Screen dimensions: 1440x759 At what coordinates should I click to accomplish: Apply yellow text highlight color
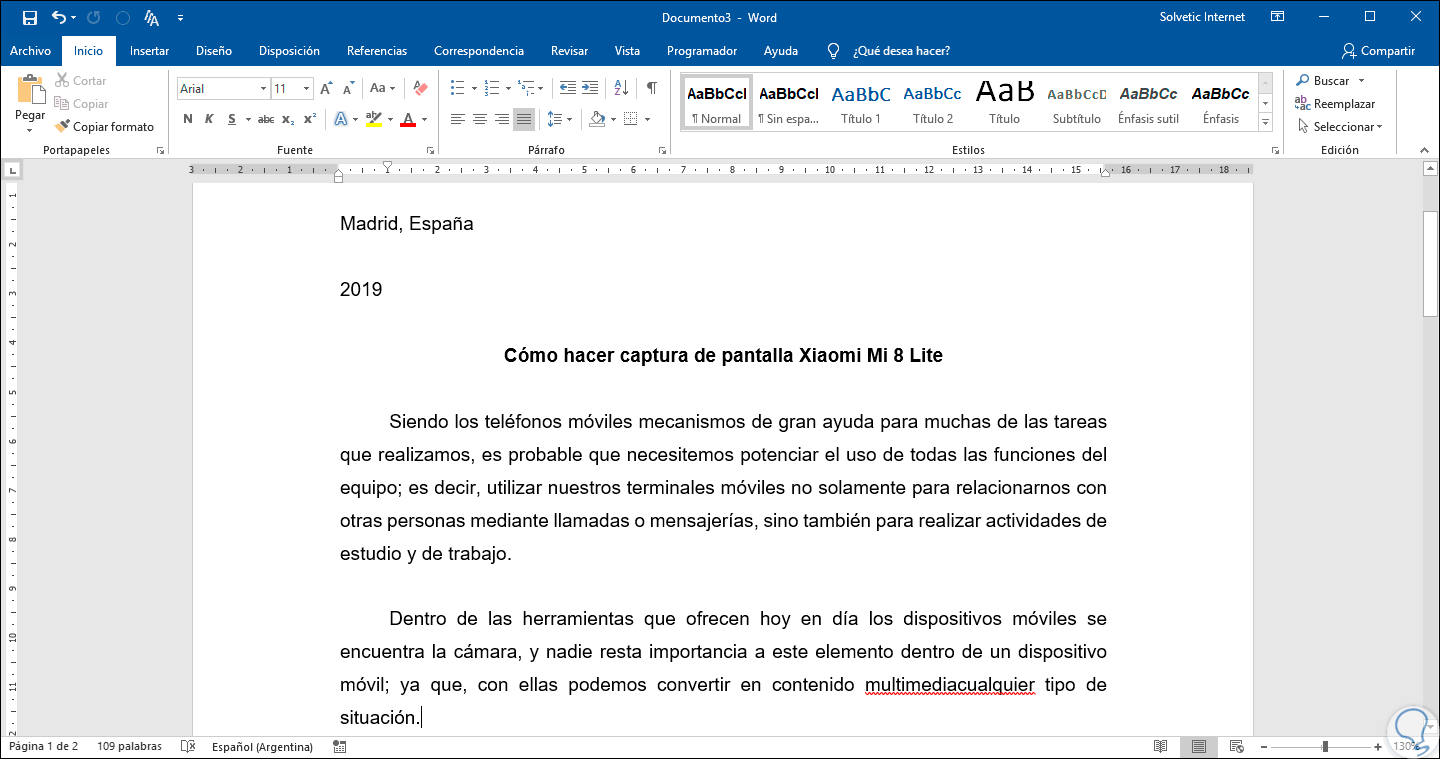coord(374,119)
